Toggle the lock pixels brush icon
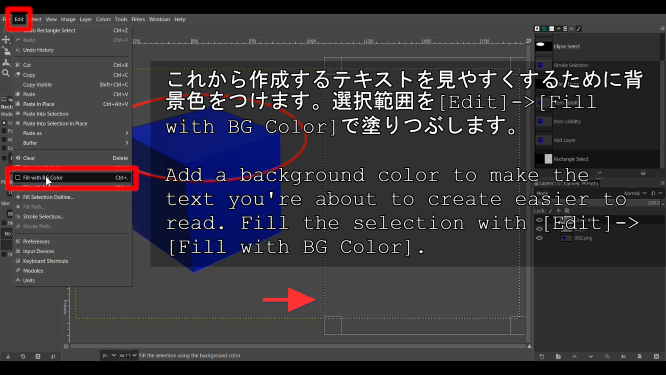Image resolution: width=666 pixels, height=375 pixels. (550, 211)
